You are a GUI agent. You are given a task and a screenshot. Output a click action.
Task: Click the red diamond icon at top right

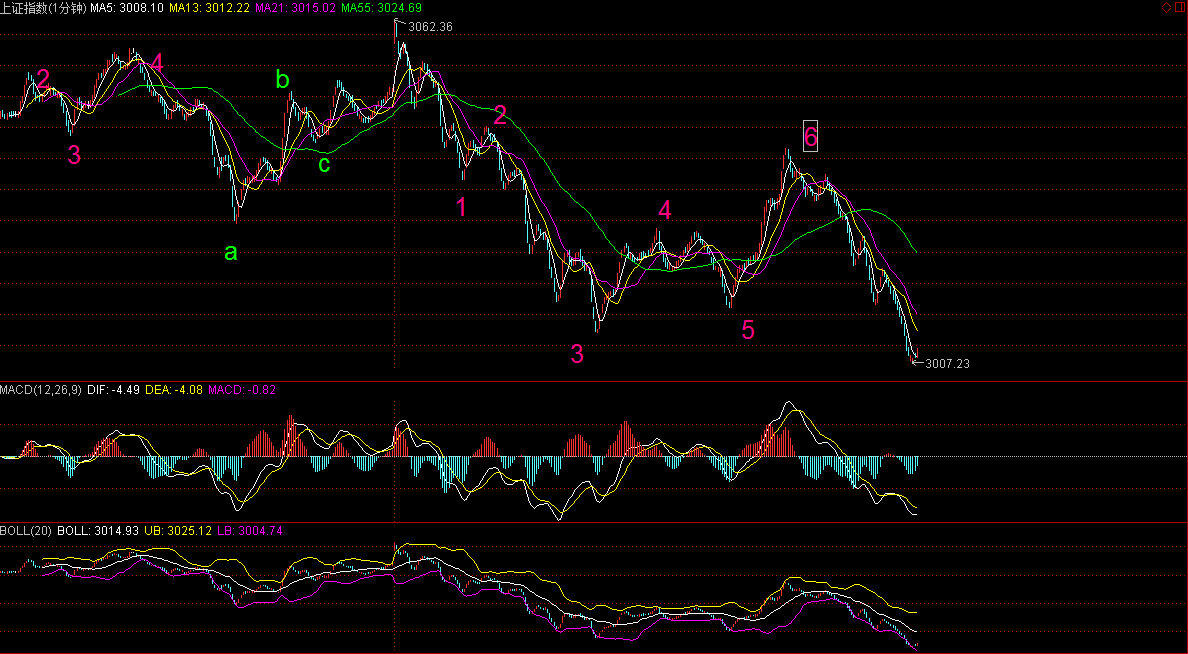coord(1166,7)
